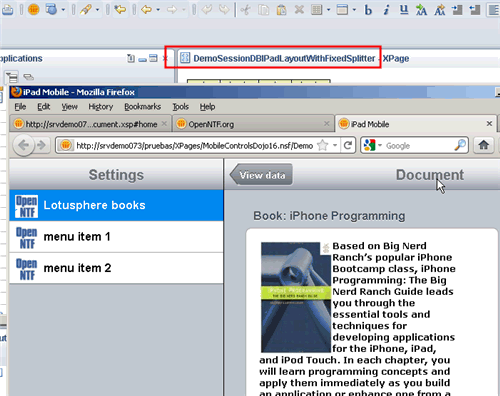Viewport: 500px width, 396px height.
Task: Click the Cut scissors icon
Action: (x=246, y=10)
